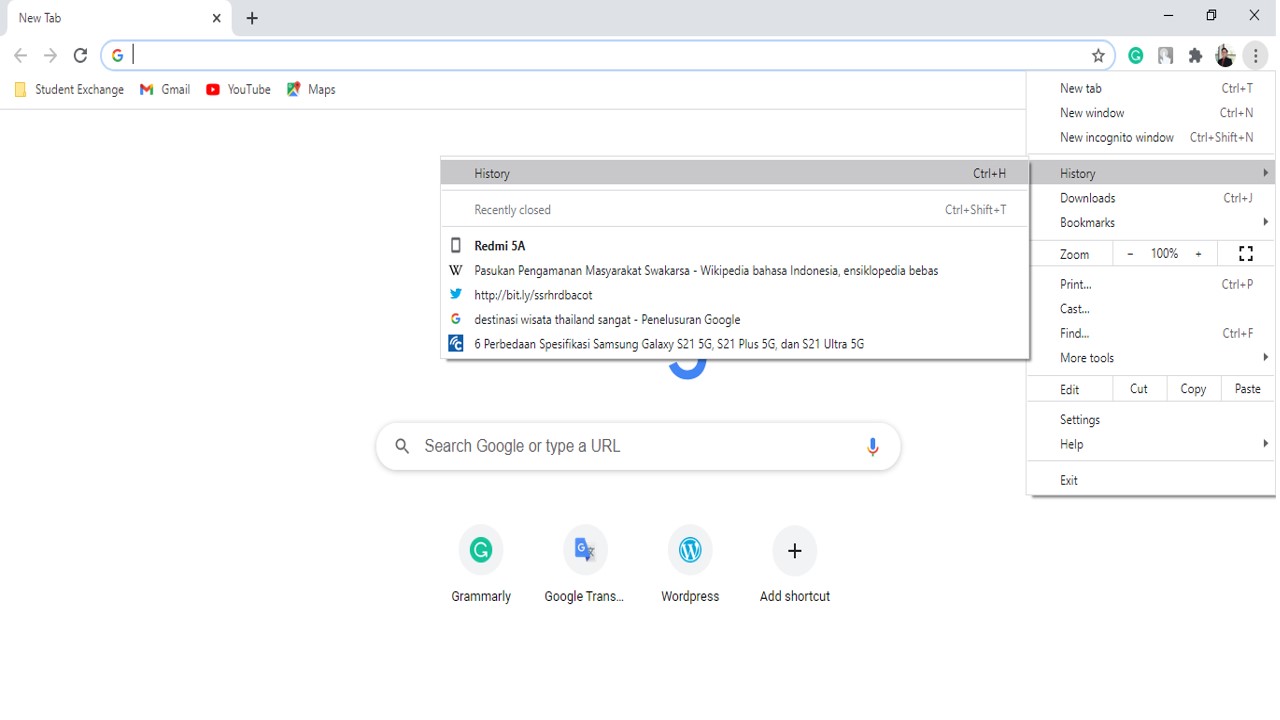This screenshot has width=1280, height=720.
Task: Select Cast from Chrome menu
Action: point(1151,309)
